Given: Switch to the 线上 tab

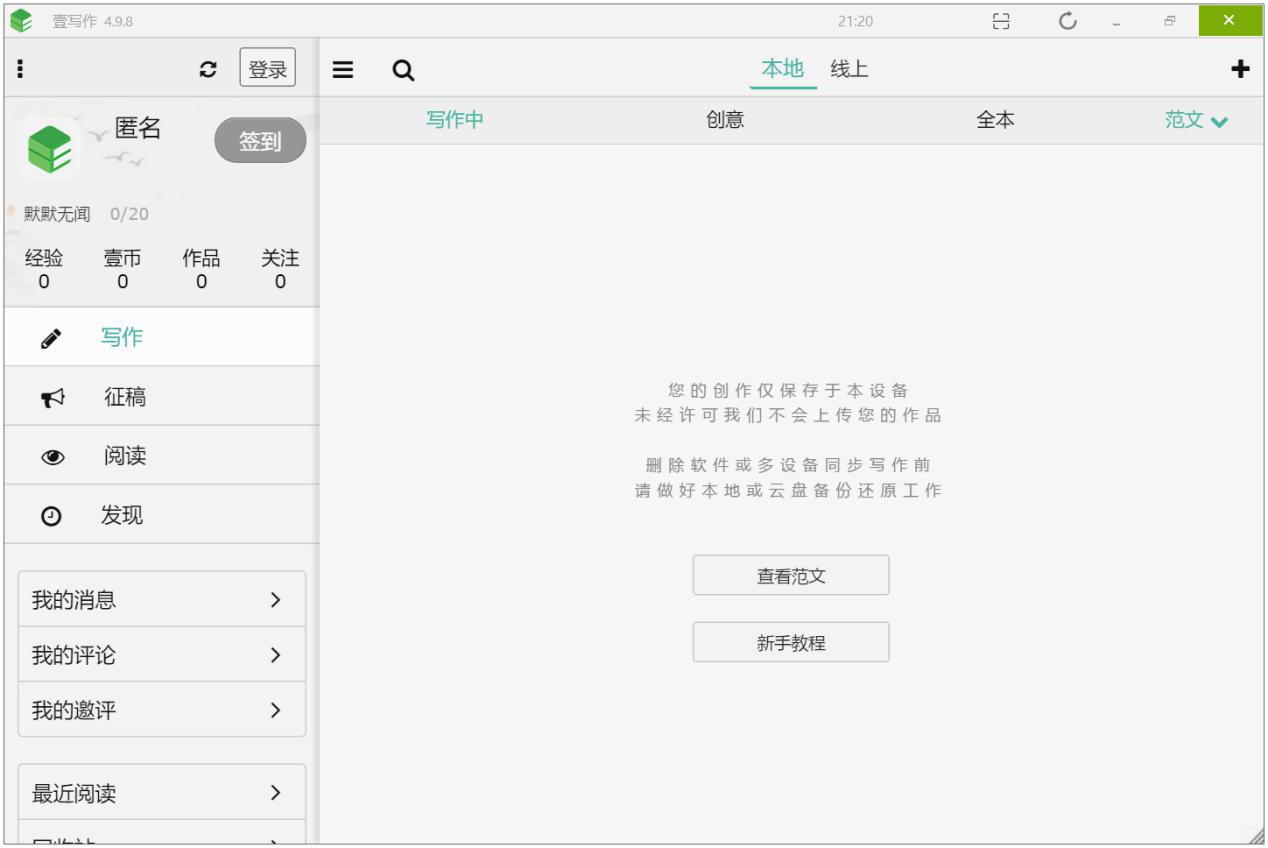Looking at the screenshot, I should click(x=849, y=69).
